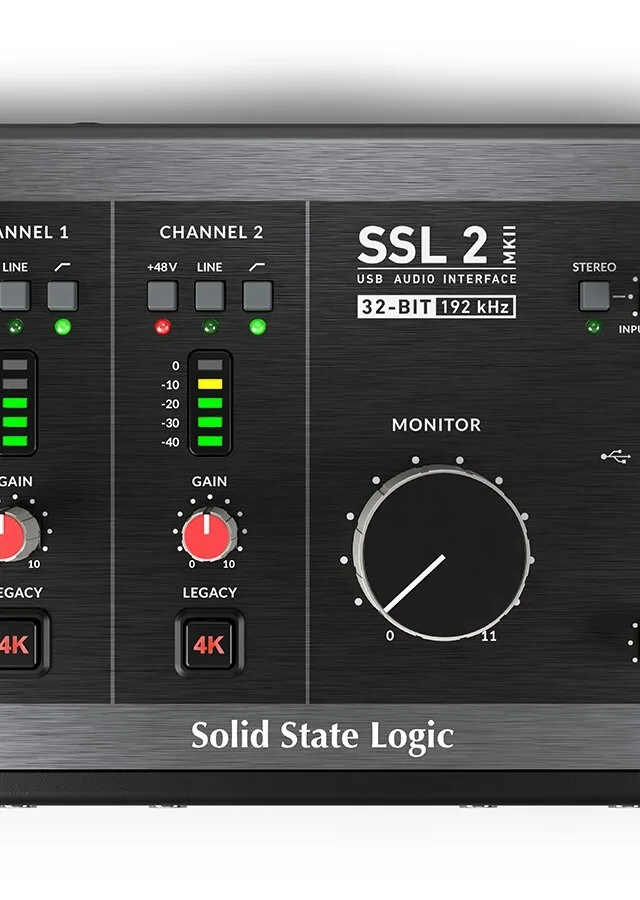Toggle the Channel 1 LINE button
Viewport: 640px width, 900px height.
(14, 296)
